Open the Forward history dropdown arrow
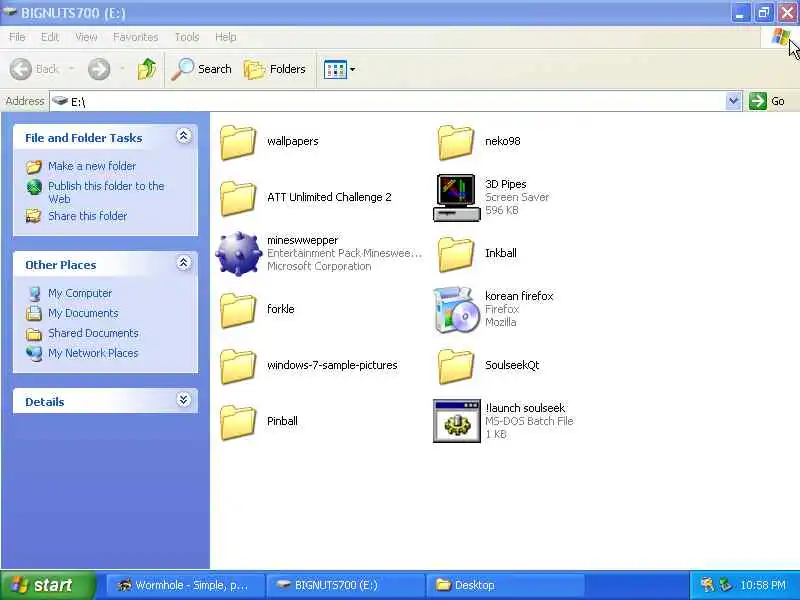 [122, 69]
